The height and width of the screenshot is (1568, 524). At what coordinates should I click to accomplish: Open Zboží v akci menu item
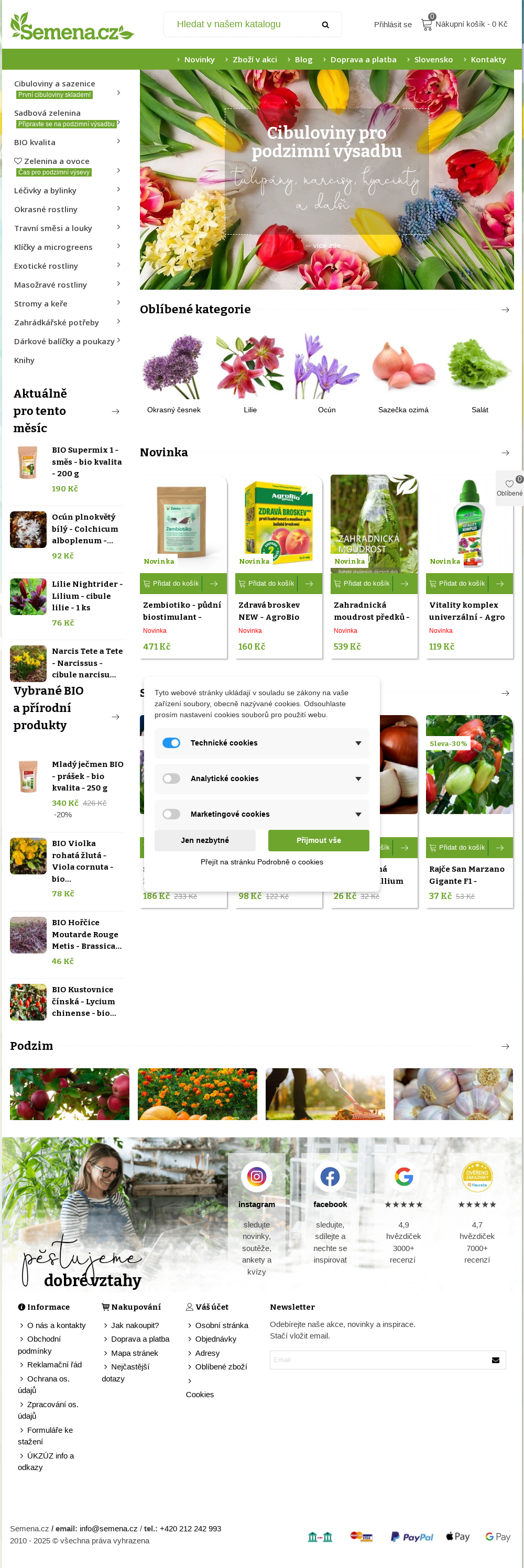pyautogui.click(x=254, y=60)
